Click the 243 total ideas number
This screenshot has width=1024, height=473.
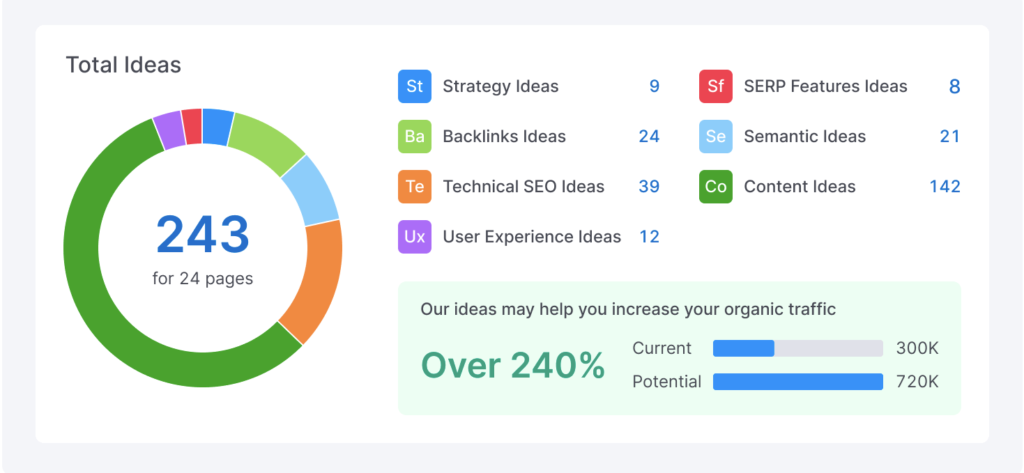pos(202,235)
